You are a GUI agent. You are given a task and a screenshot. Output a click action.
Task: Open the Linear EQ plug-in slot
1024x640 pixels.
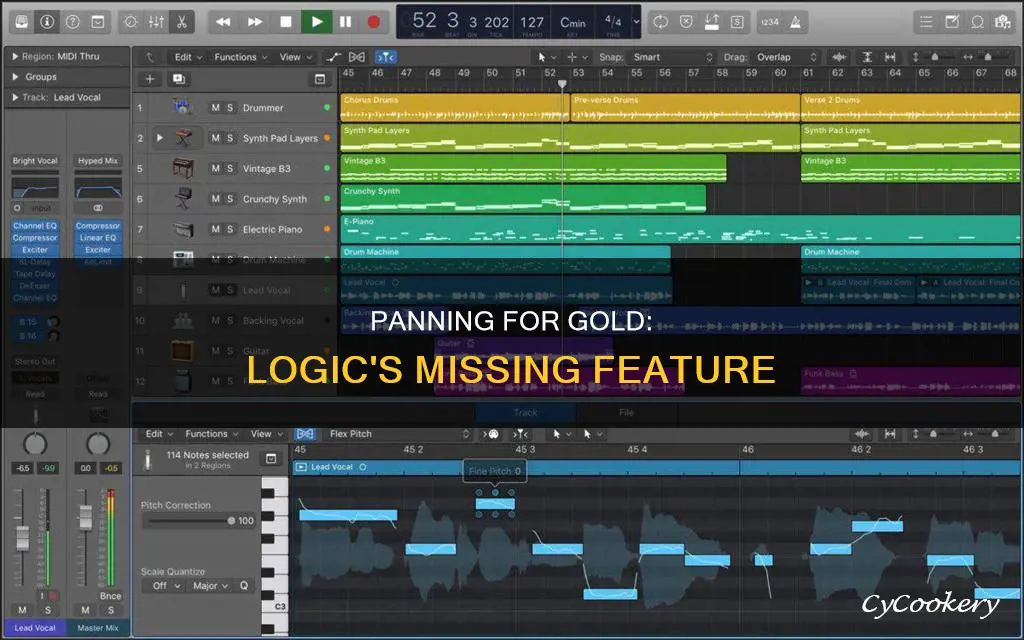pos(98,238)
